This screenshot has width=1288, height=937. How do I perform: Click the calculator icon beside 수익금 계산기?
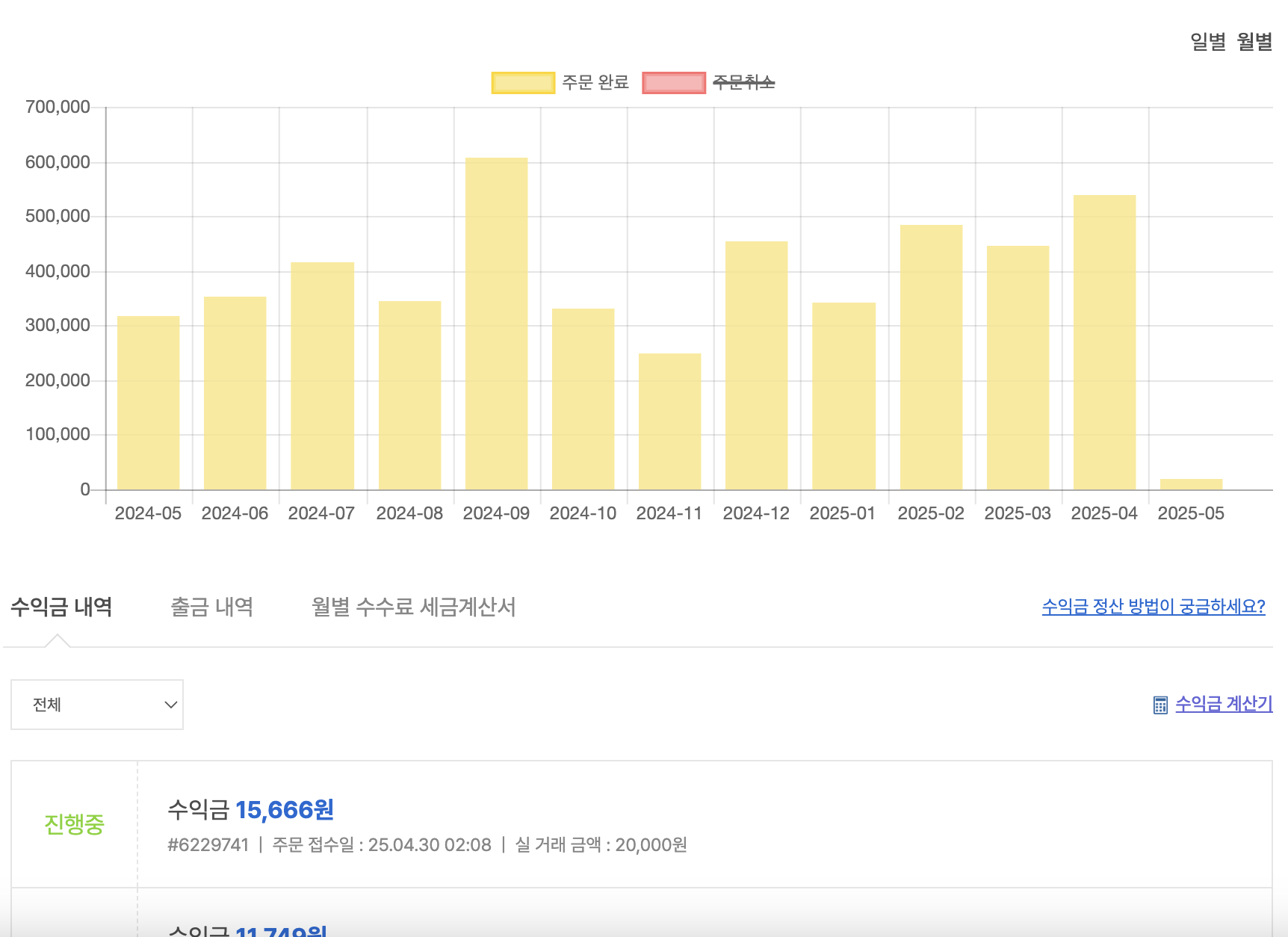(1160, 705)
